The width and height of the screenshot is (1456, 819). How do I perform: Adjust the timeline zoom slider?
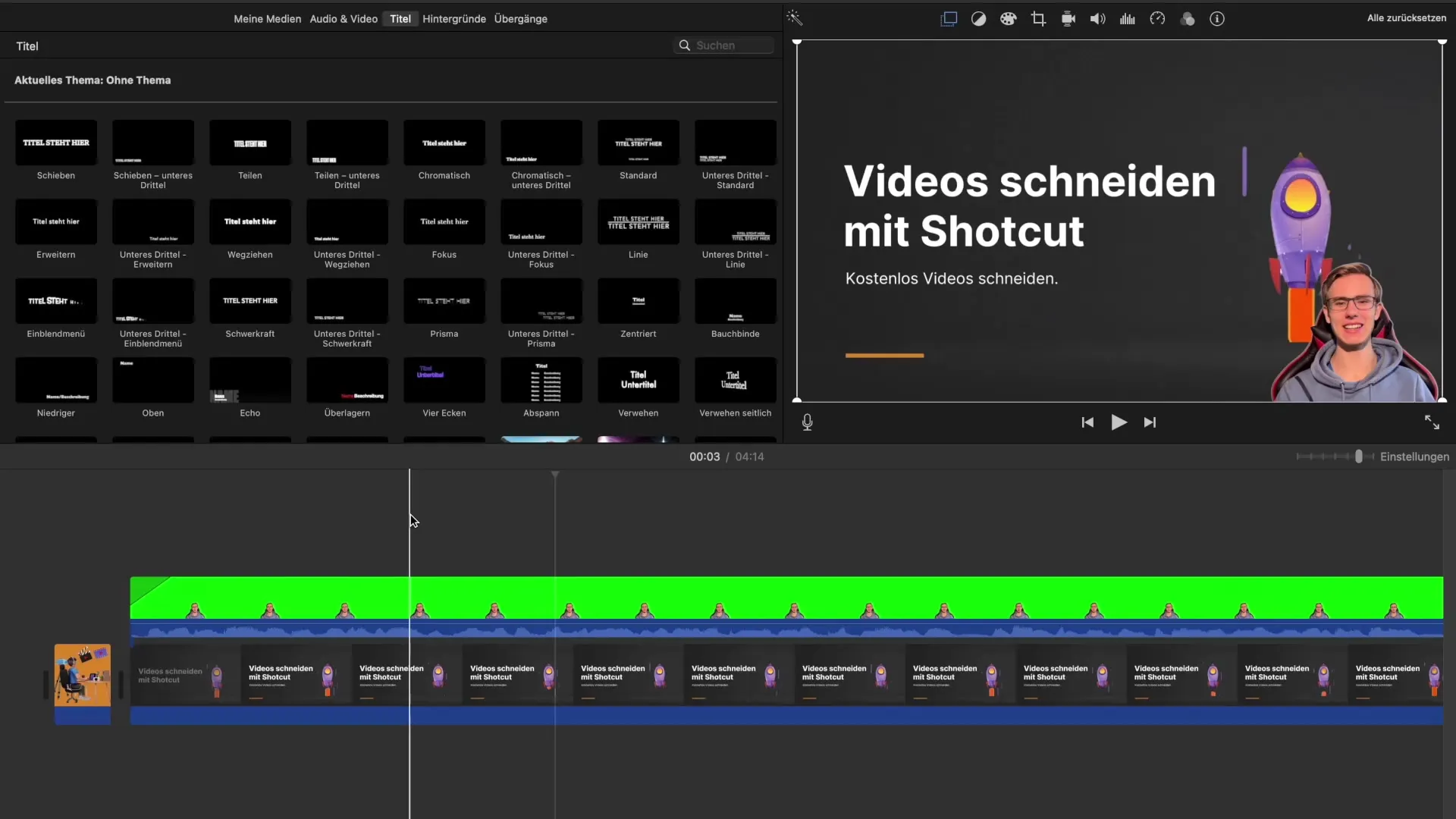tap(1359, 457)
